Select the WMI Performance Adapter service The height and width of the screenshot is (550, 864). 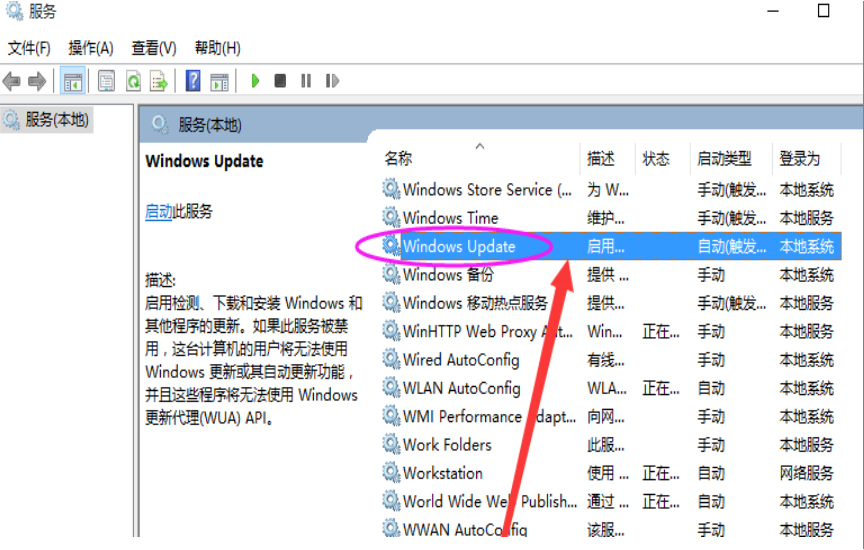click(611, 417)
